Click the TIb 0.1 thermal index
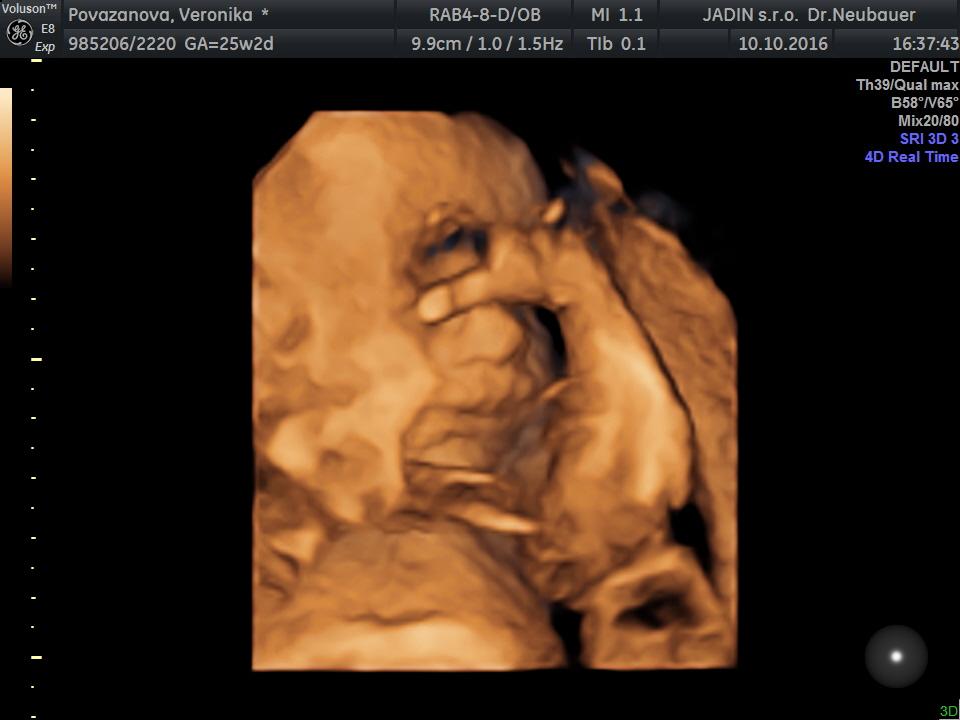Viewport: 960px width, 720px height. [x=616, y=44]
